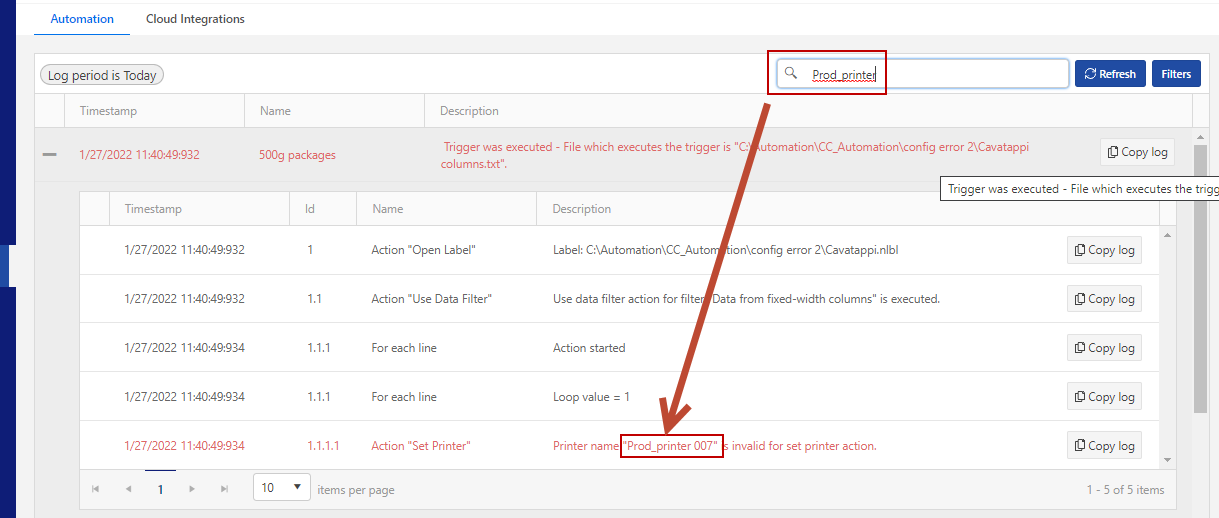Viewport: 1219px width, 518px height.
Task: Open the Filters panel
Action: pos(1176,74)
